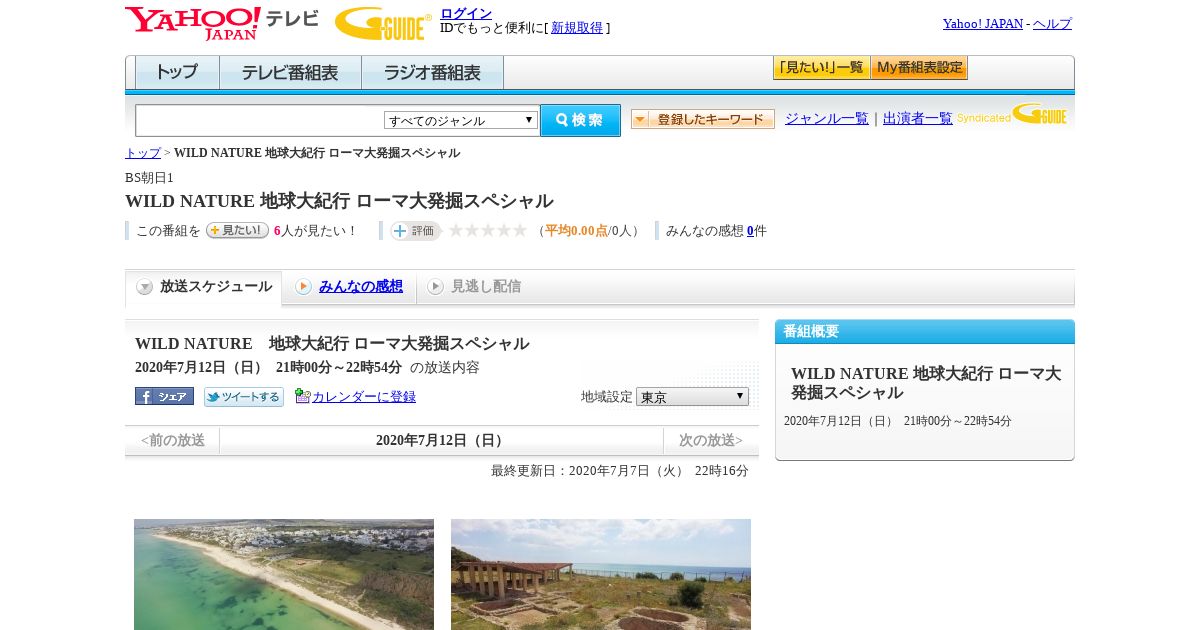The image size is (1200, 630).
Task: Click the 見たい! add button
Action: (237, 230)
